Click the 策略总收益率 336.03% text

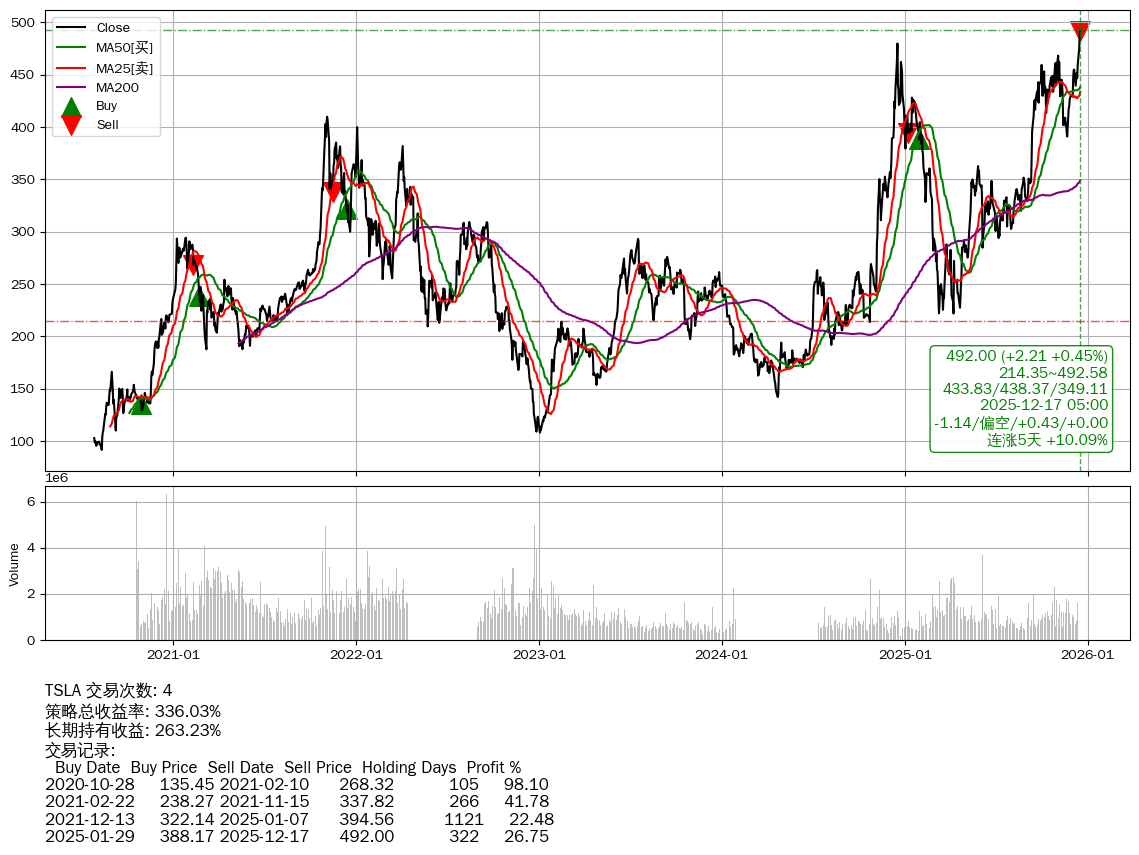133,711
